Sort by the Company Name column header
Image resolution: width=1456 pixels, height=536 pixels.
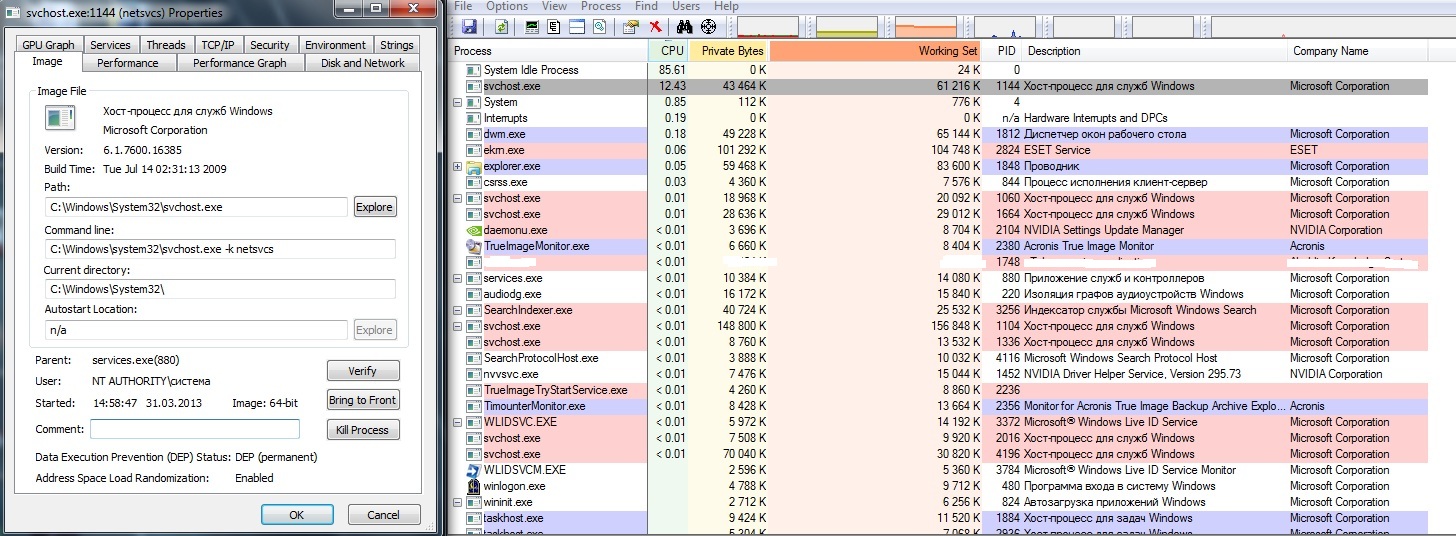tap(1370, 51)
